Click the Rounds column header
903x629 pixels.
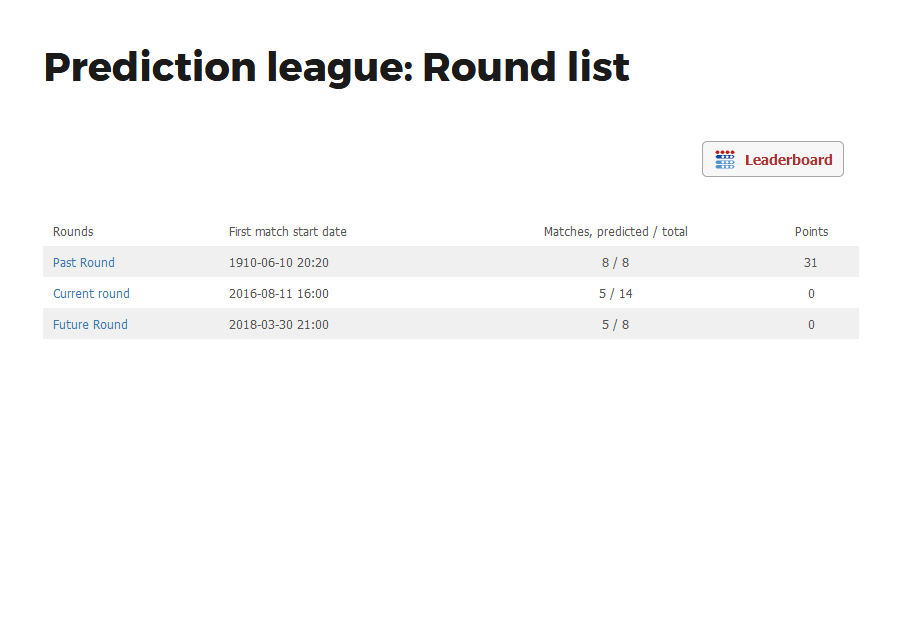click(x=73, y=232)
